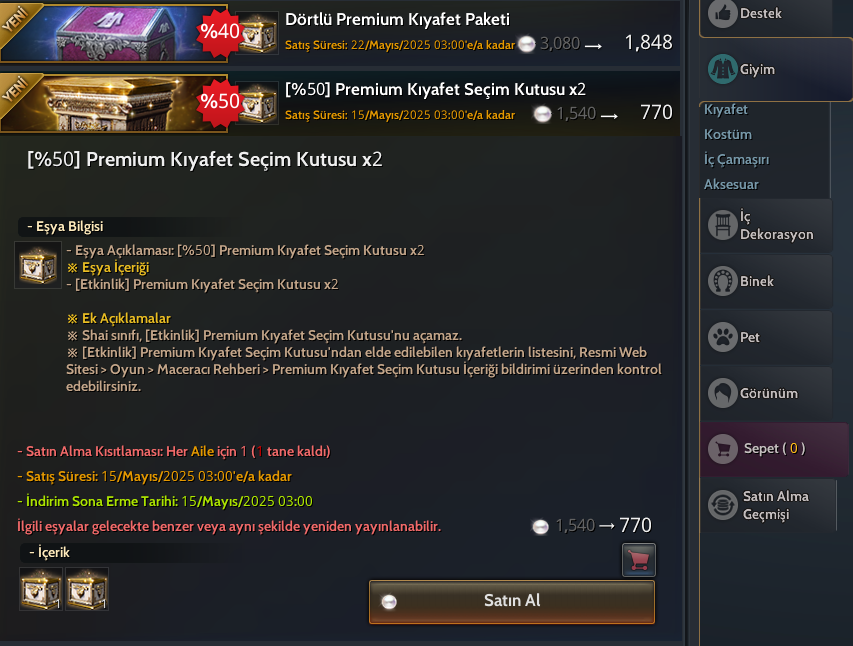The width and height of the screenshot is (853, 646).
Task: Open the Pet paw category
Action: tap(766, 337)
